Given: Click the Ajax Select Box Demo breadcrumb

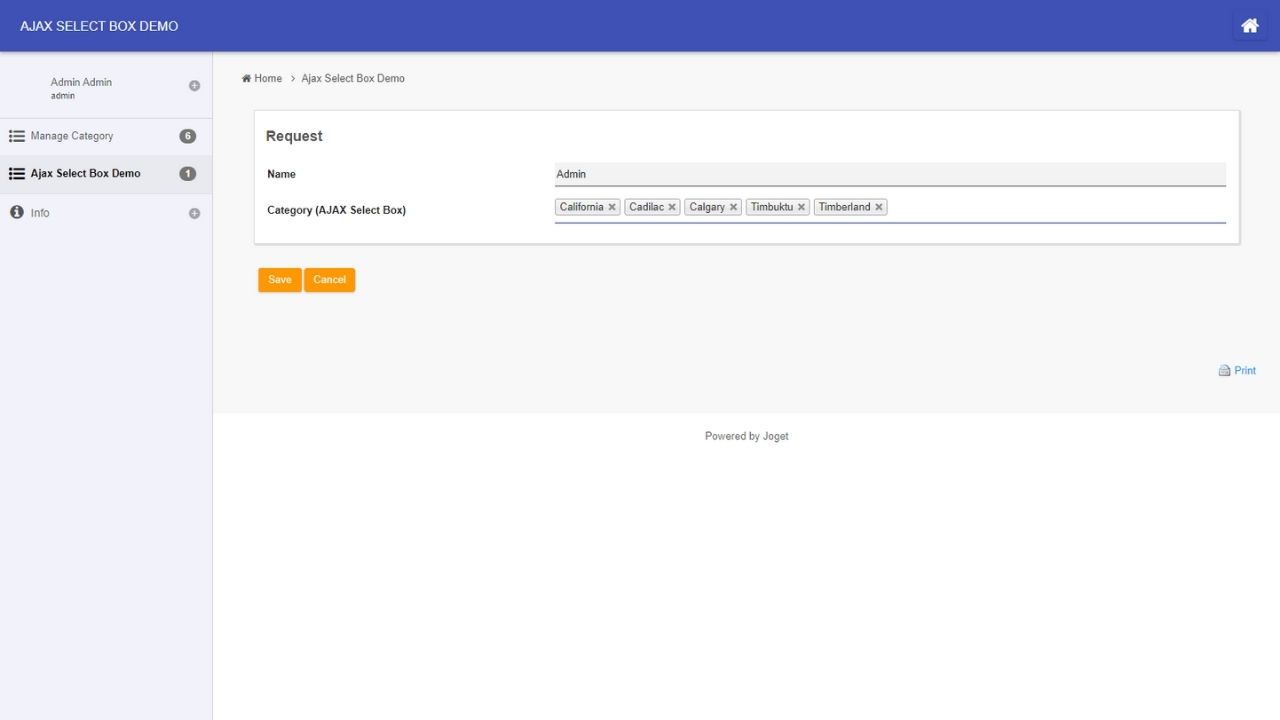Looking at the screenshot, I should click(x=353, y=78).
